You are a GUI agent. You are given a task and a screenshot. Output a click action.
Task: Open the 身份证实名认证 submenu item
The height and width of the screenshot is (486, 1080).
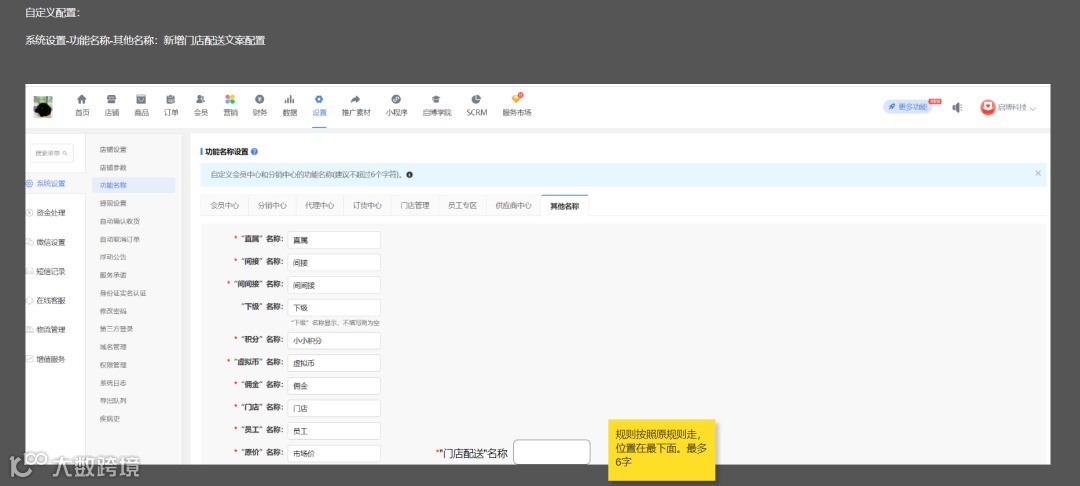click(x=123, y=293)
